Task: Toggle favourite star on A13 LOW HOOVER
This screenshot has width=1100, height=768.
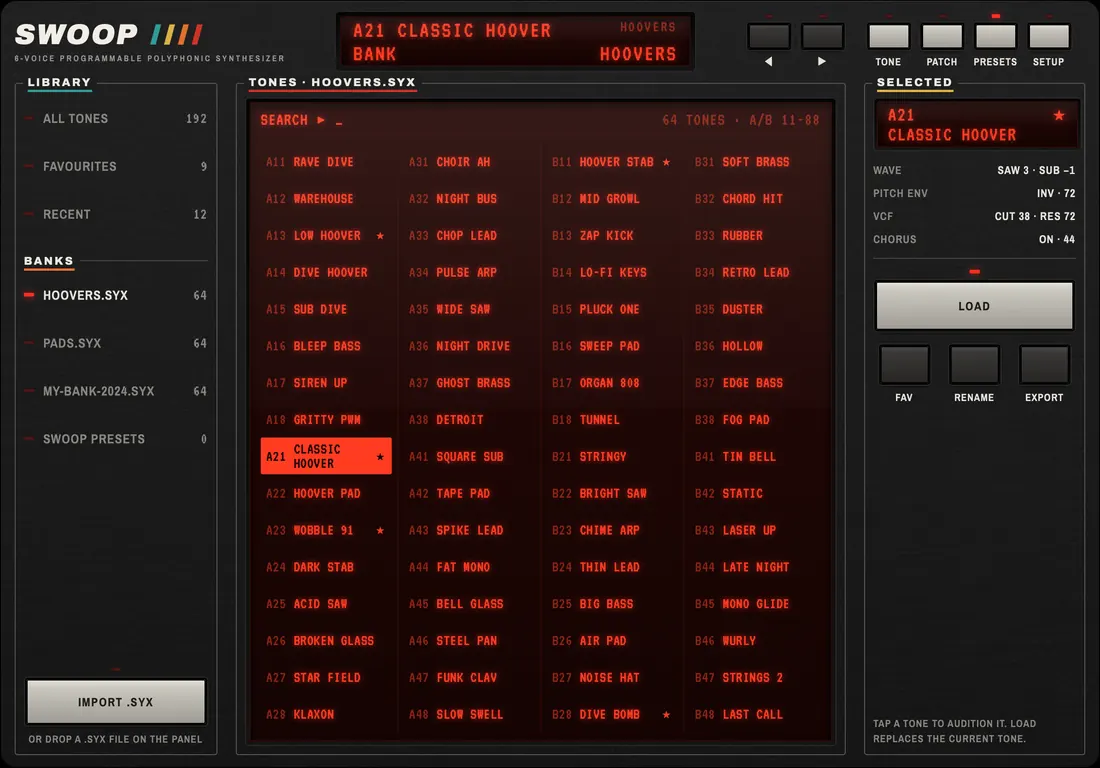Action: 380,236
